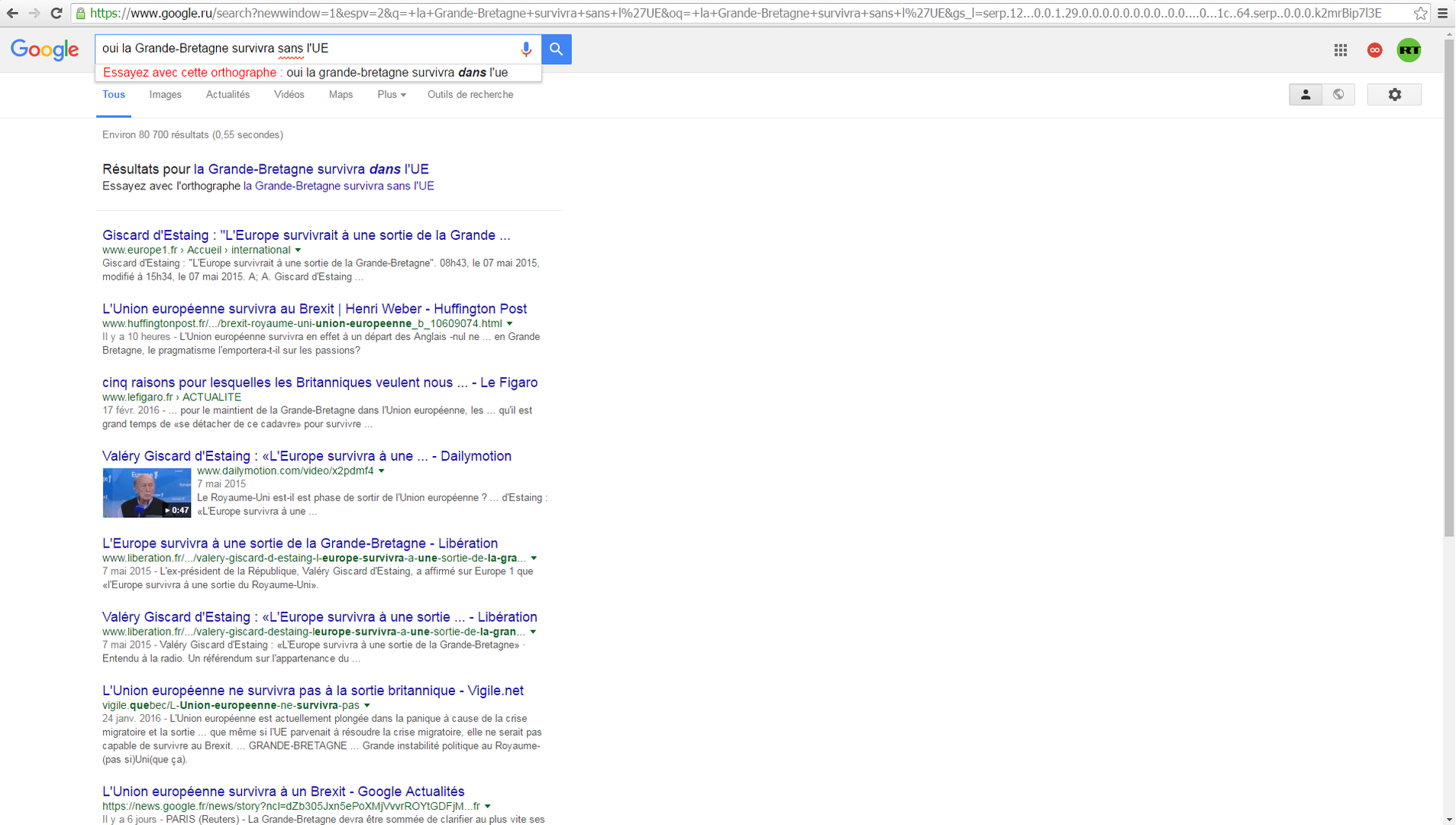
Task: Click the browser back arrow
Action: [x=12, y=13]
